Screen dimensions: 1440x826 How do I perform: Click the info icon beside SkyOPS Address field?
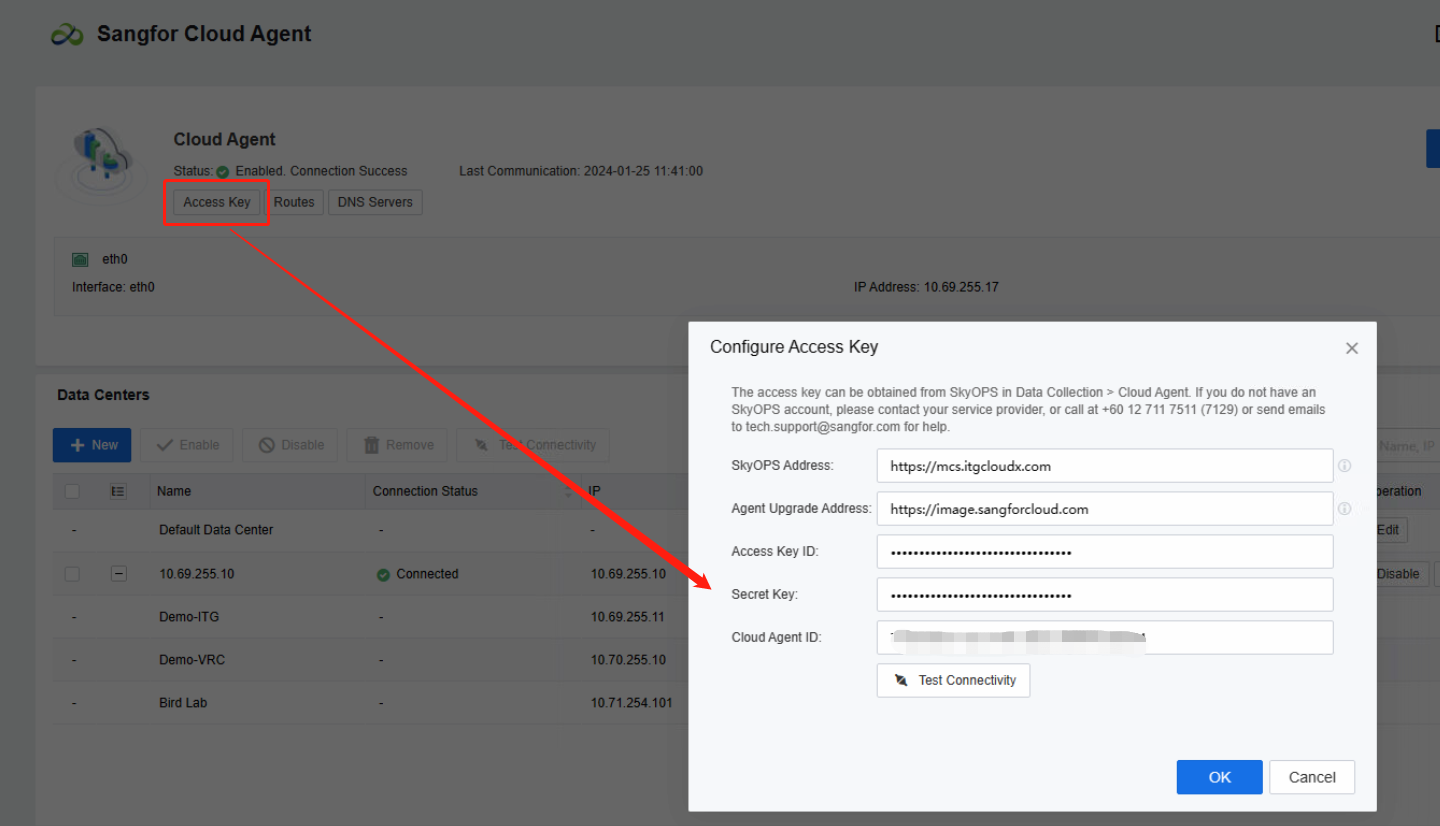tap(1345, 465)
